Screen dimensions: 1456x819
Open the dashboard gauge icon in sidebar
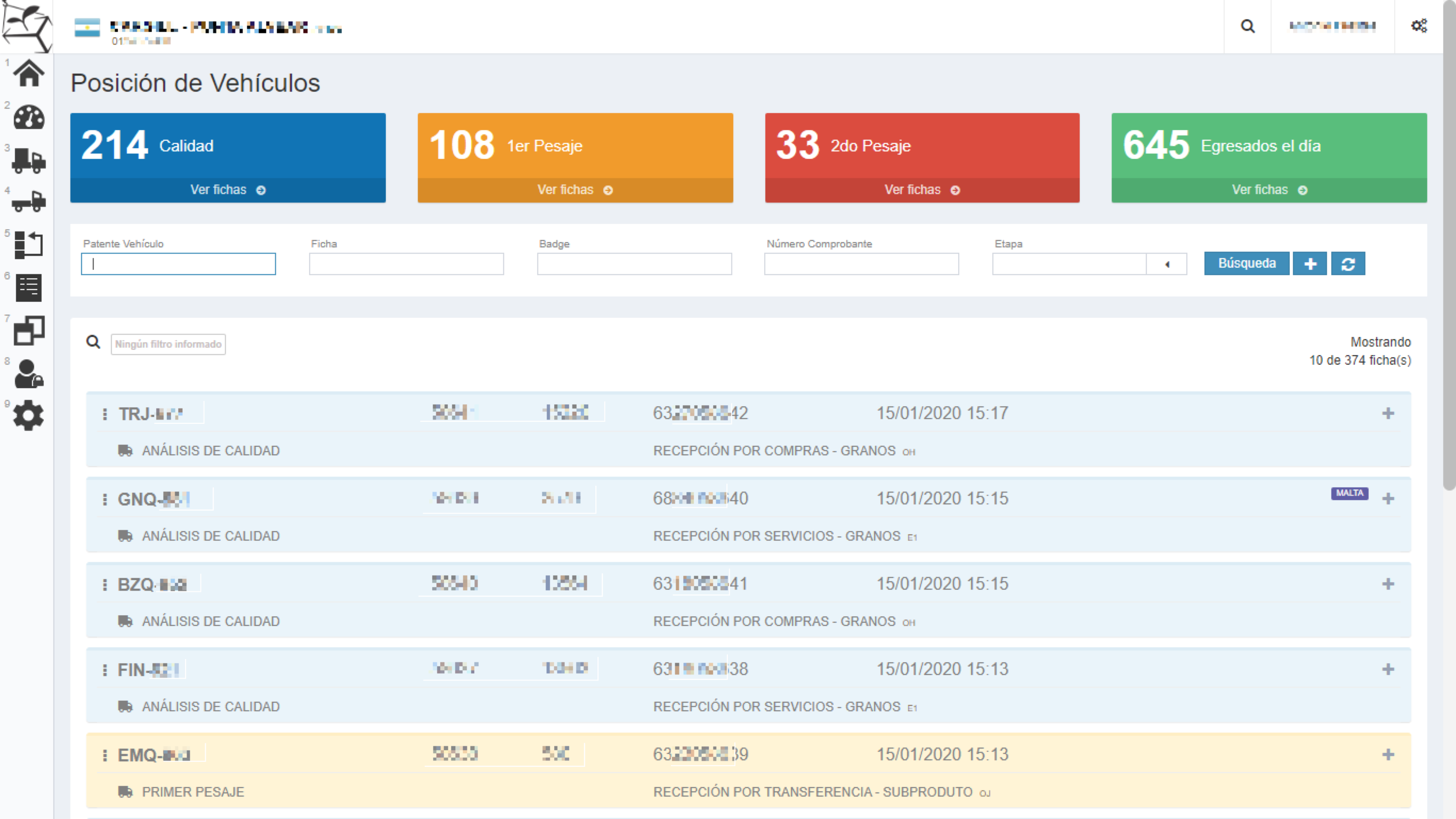tap(28, 117)
